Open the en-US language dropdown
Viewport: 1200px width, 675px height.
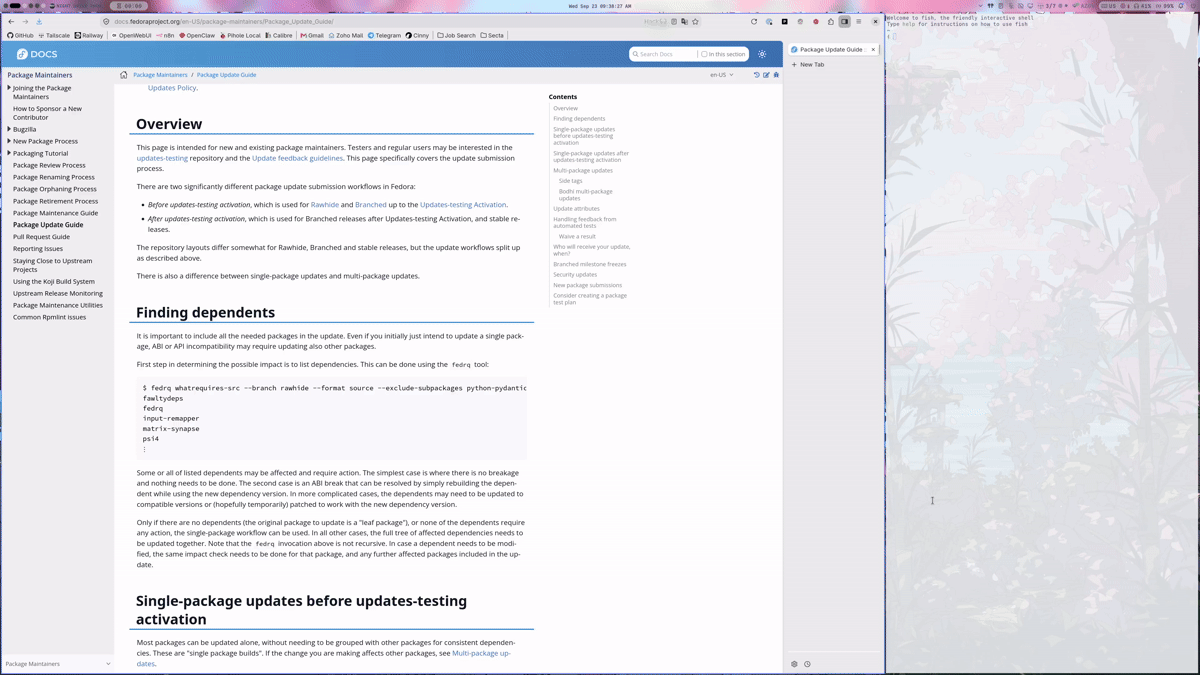722,75
